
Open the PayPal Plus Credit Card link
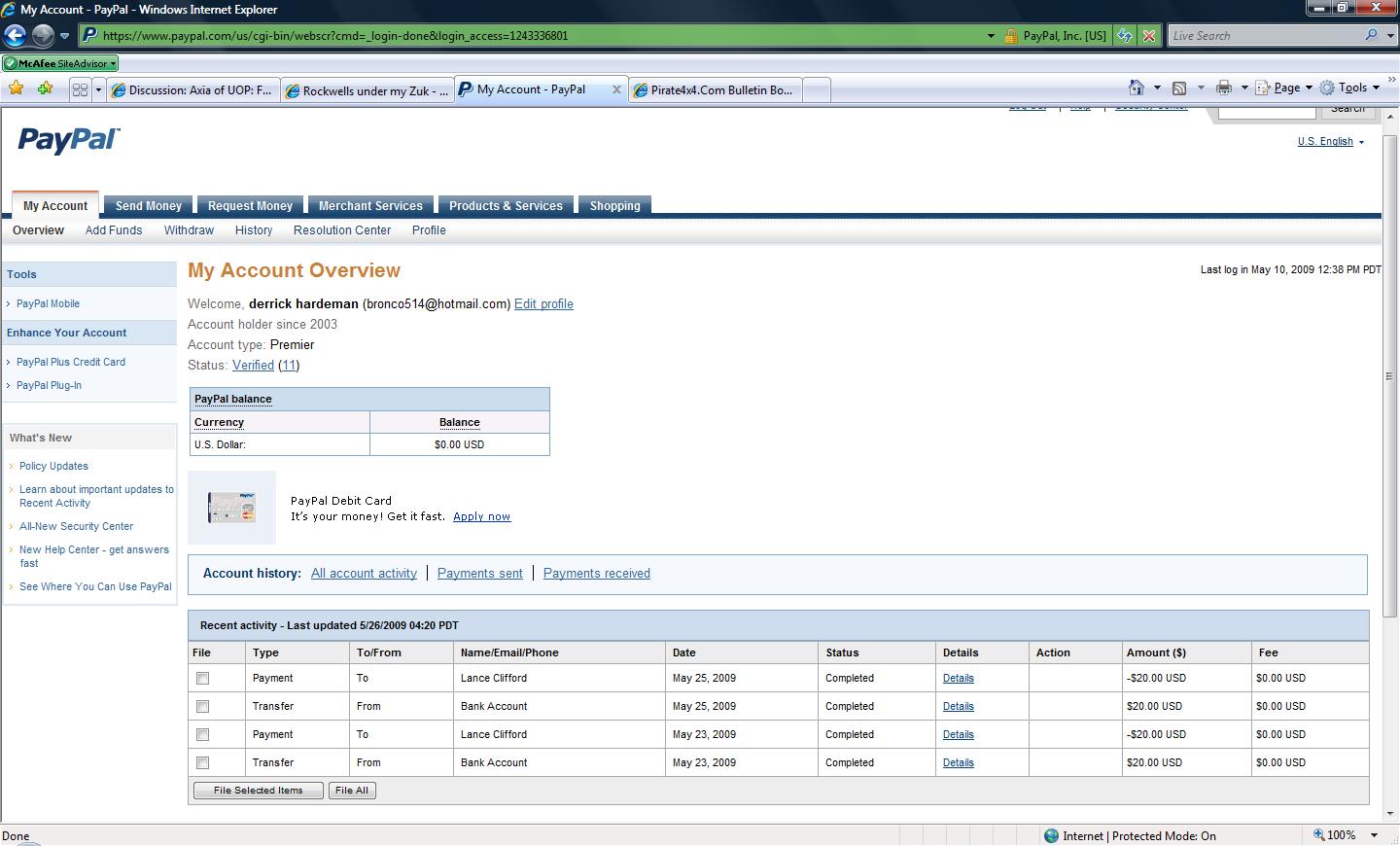coord(71,363)
